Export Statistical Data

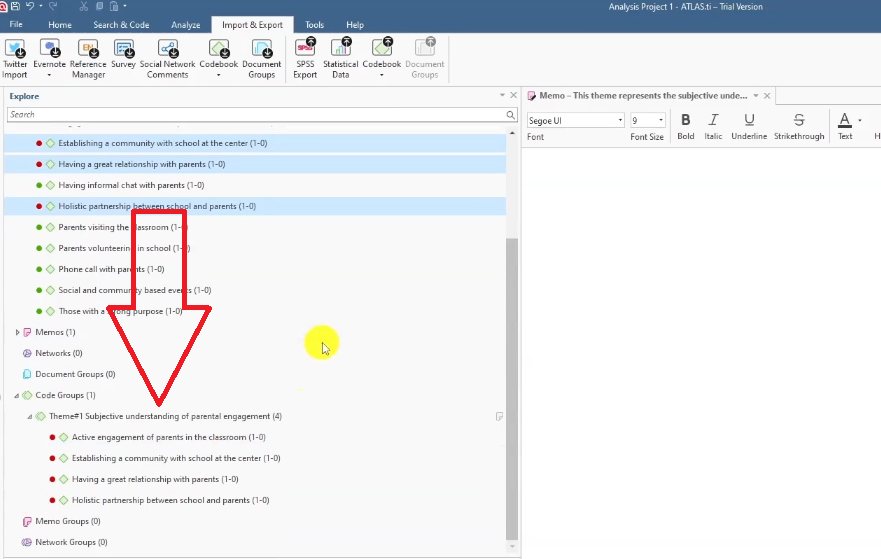click(x=341, y=50)
